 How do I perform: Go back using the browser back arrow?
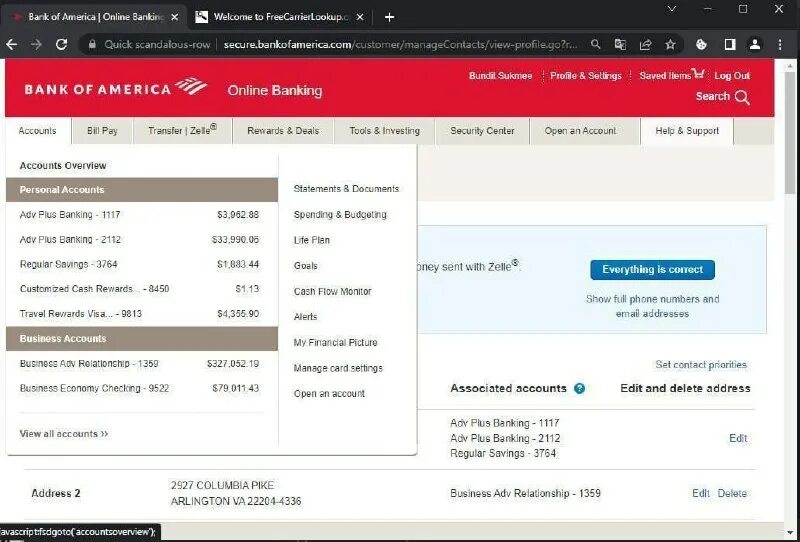[x=12, y=44]
